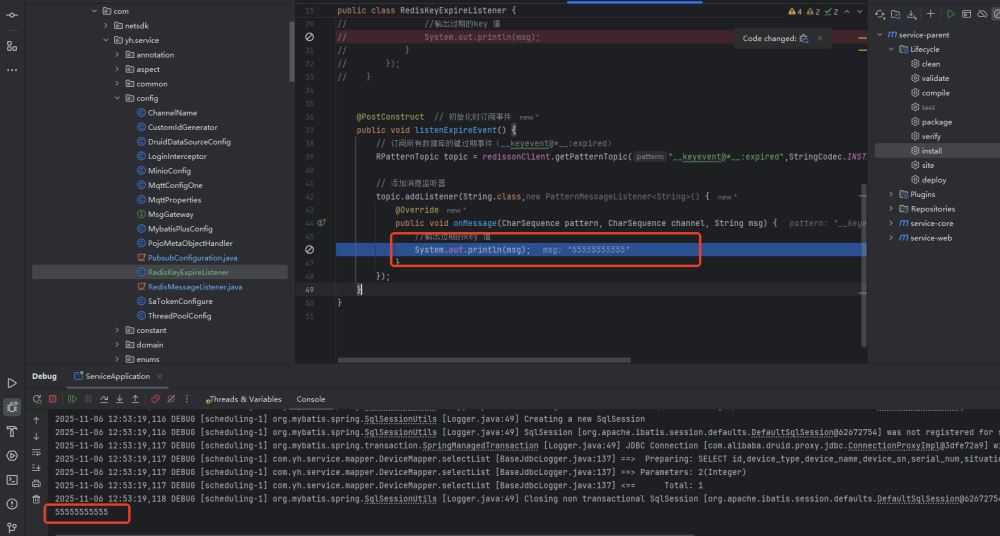Expand the netsdk package
1000x536 pixels.
point(106,26)
